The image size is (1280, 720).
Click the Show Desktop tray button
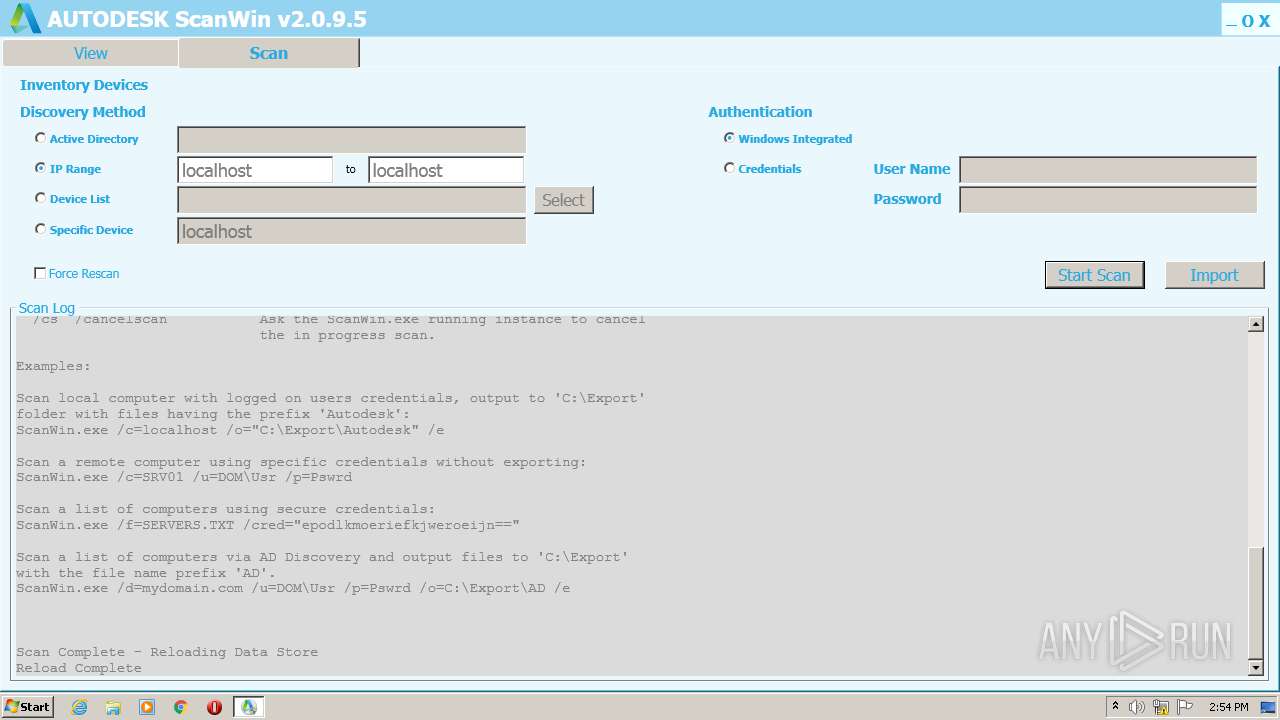[x=1268, y=707]
